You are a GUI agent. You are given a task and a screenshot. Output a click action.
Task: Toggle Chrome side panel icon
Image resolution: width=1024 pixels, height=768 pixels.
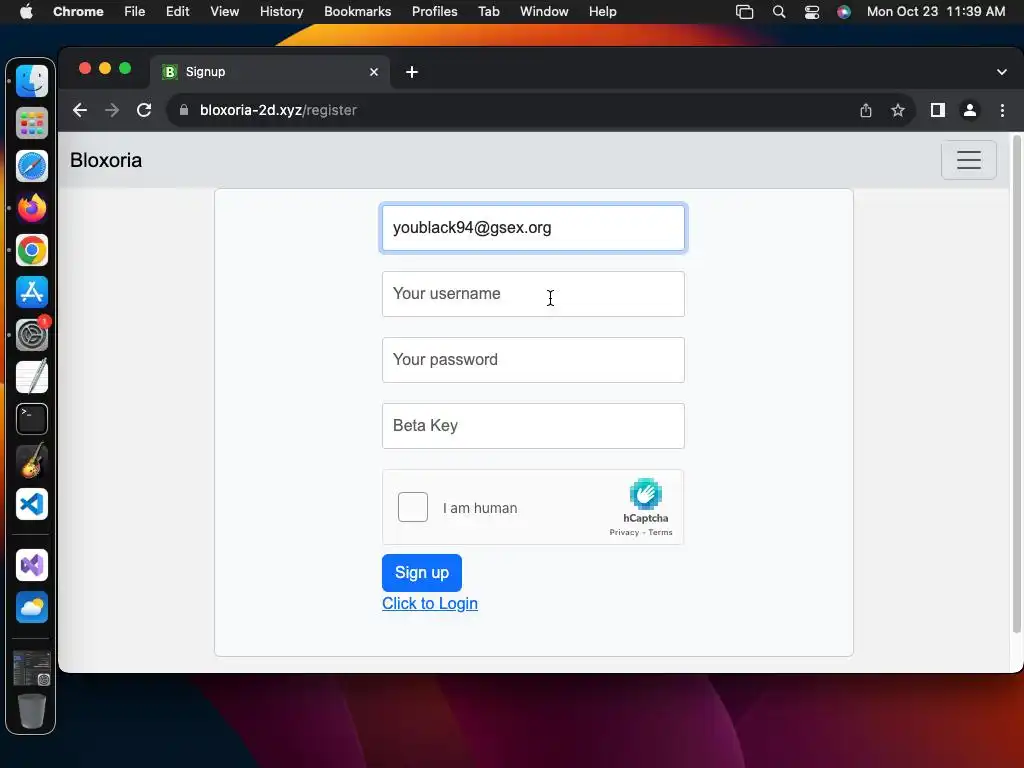pos(938,110)
